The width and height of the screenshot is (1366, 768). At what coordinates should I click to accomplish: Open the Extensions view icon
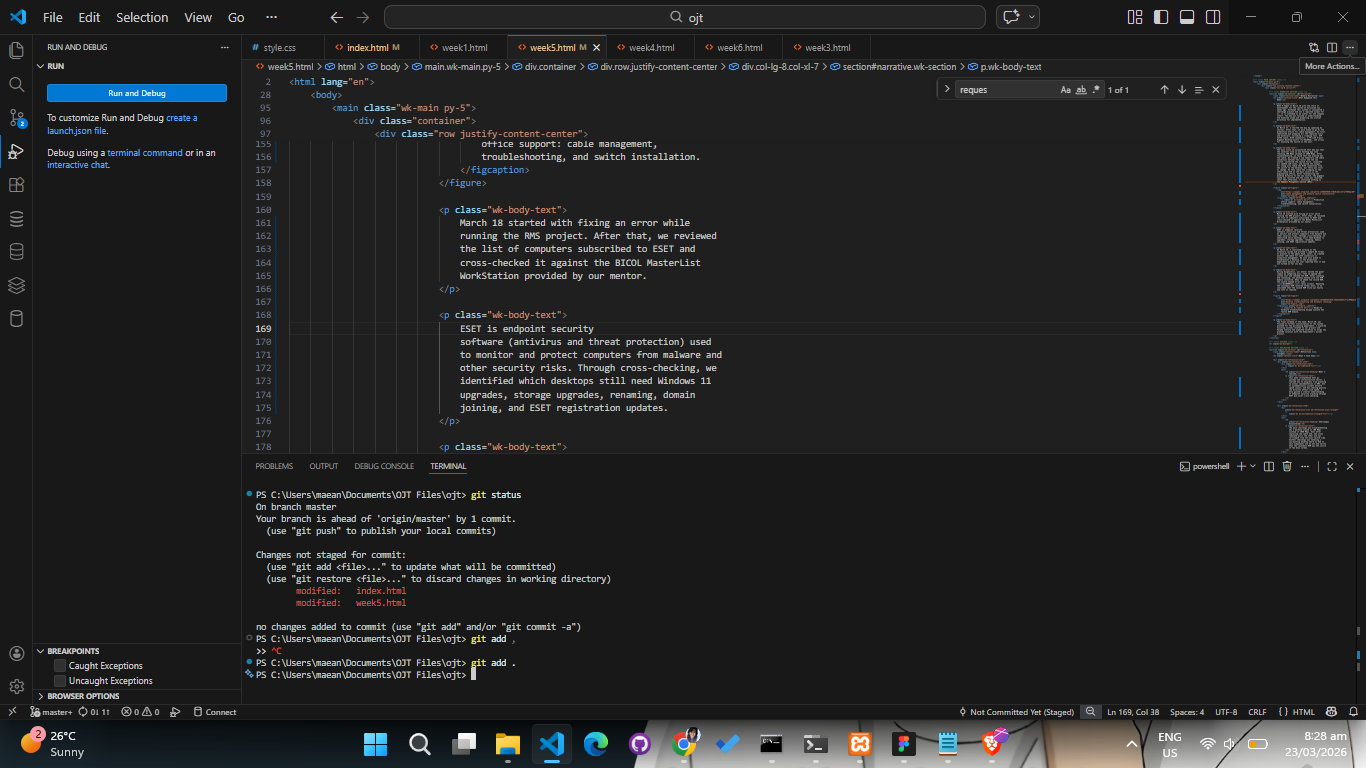tap(16, 185)
